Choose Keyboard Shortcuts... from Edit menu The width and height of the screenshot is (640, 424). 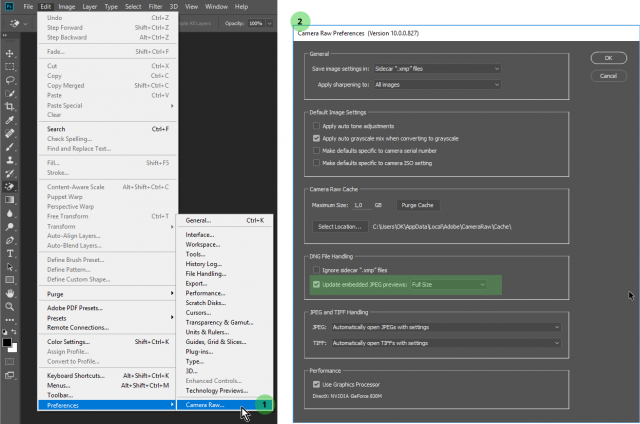click(108, 375)
